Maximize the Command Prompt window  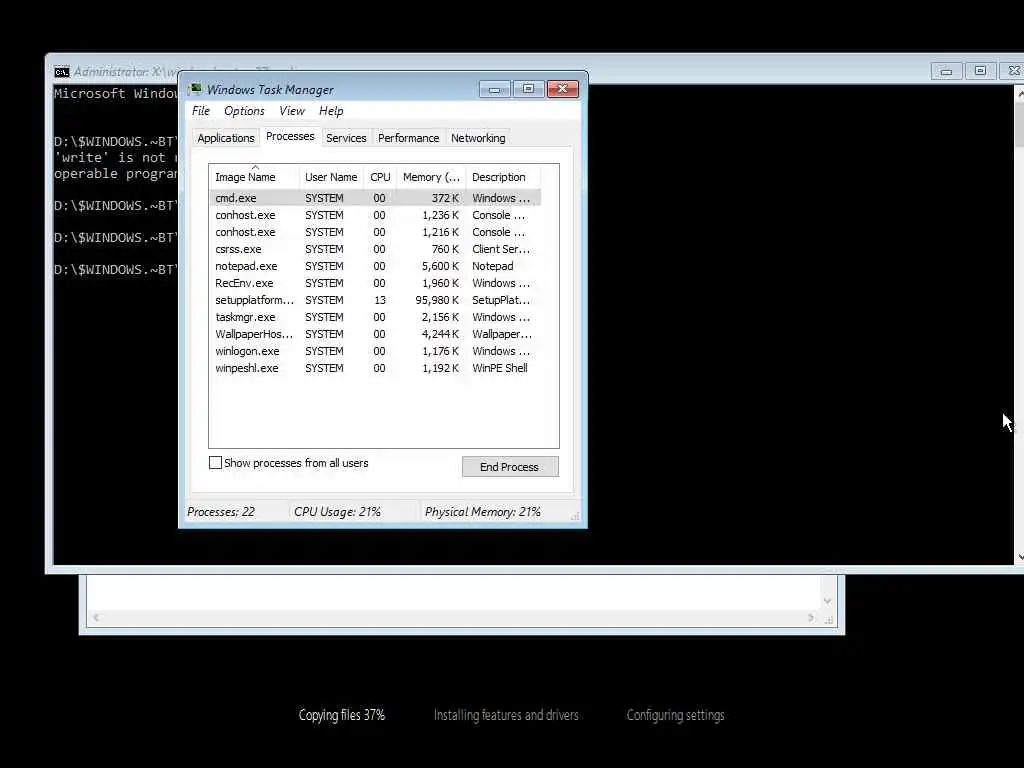coord(980,71)
